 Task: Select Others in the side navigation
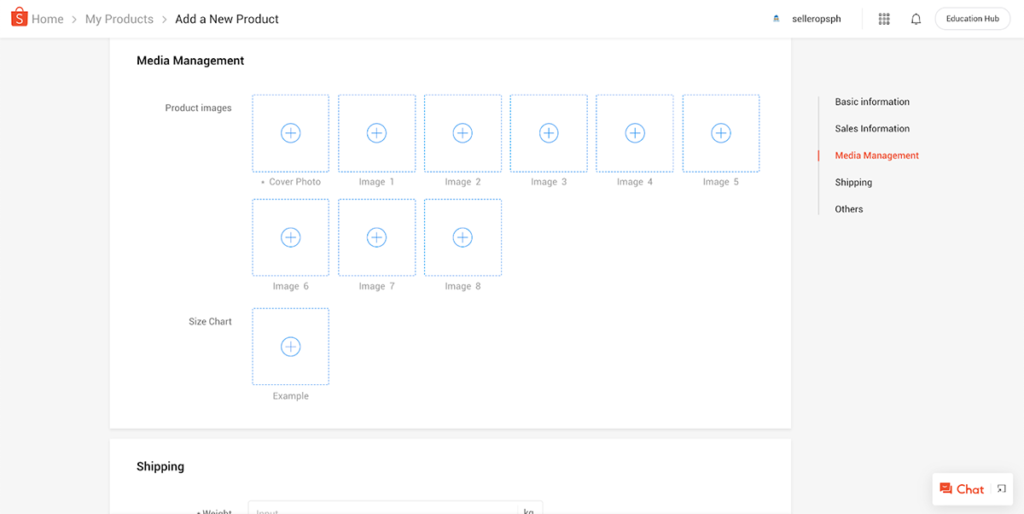849,209
